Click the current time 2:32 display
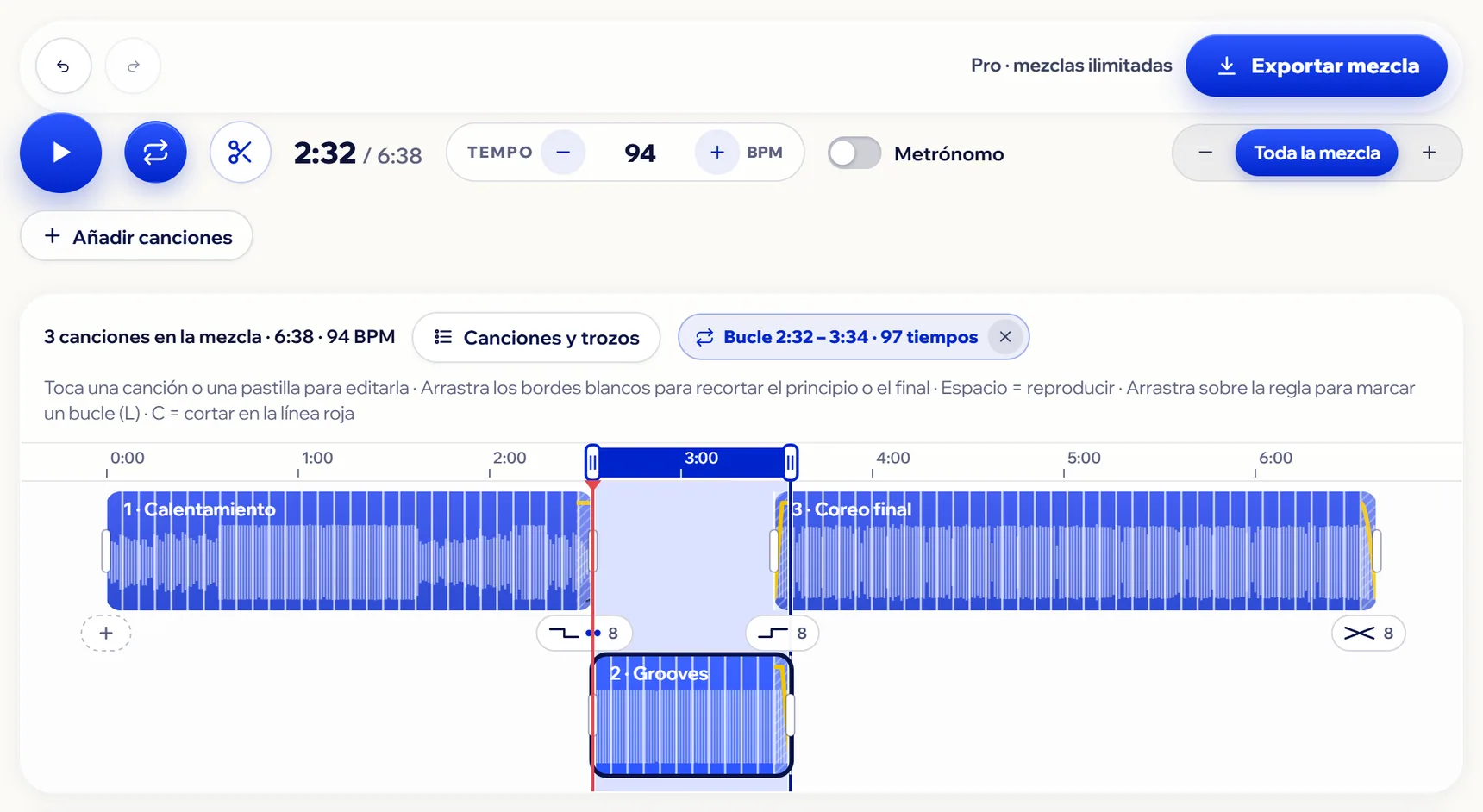 point(325,153)
